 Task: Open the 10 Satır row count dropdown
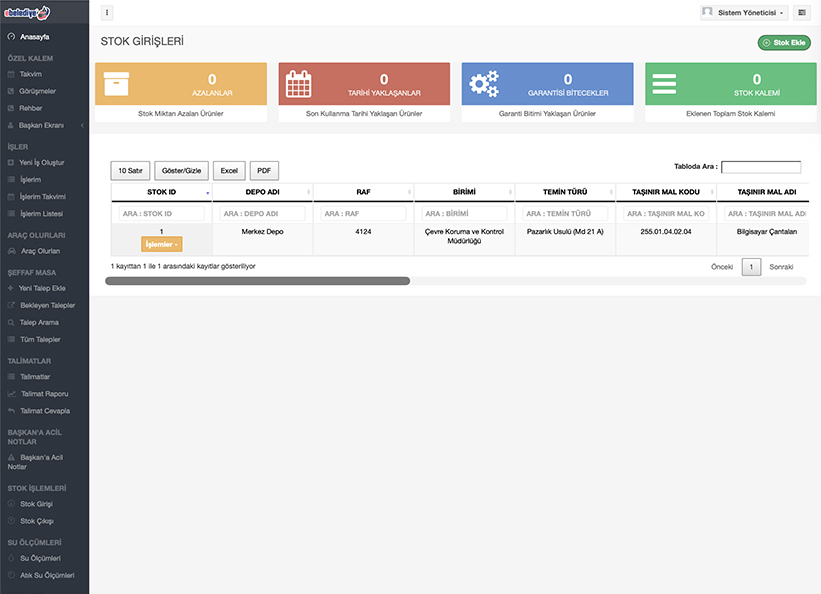tap(130, 171)
